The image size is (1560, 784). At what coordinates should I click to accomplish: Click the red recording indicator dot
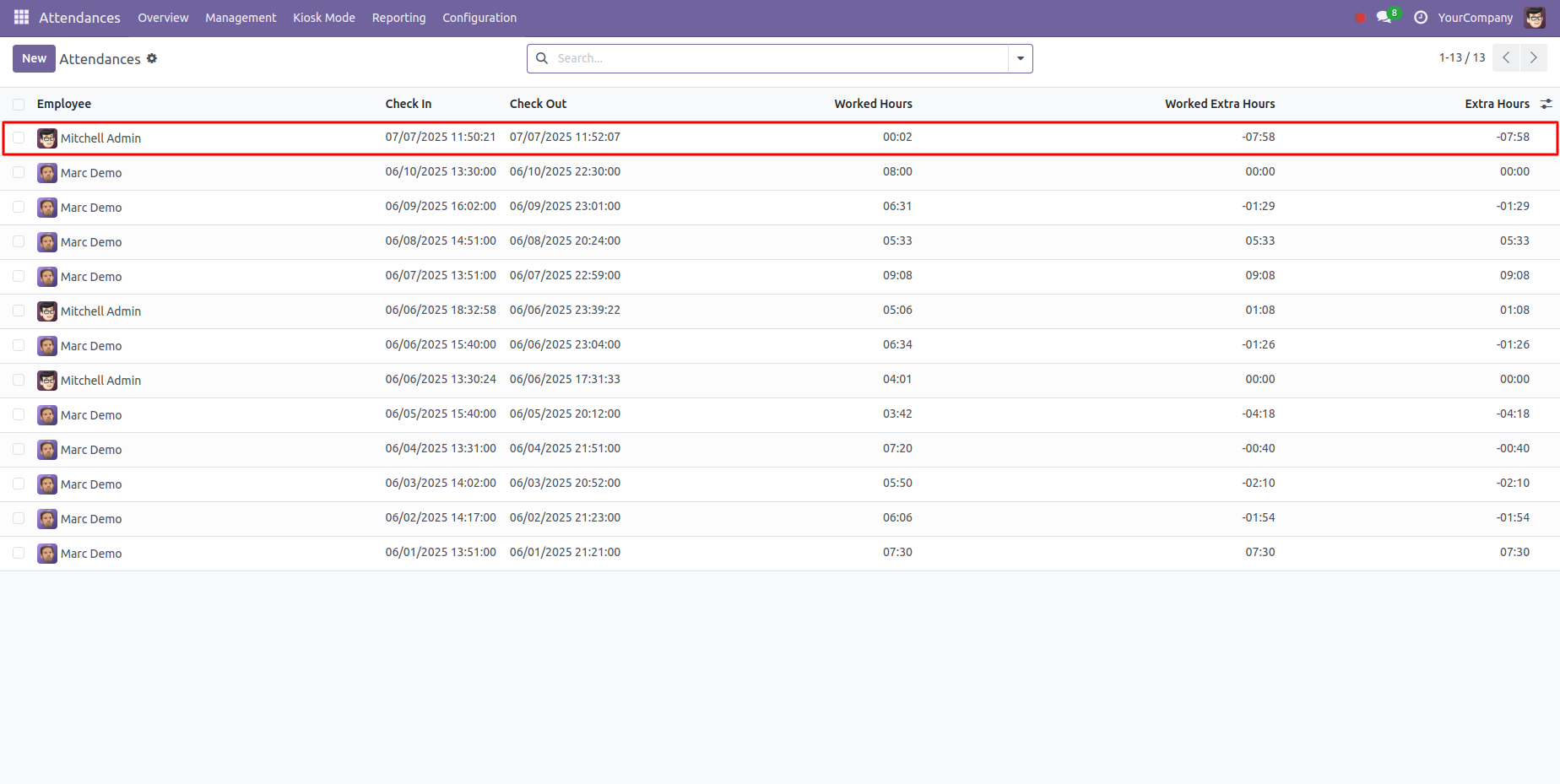pos(1360,18)
